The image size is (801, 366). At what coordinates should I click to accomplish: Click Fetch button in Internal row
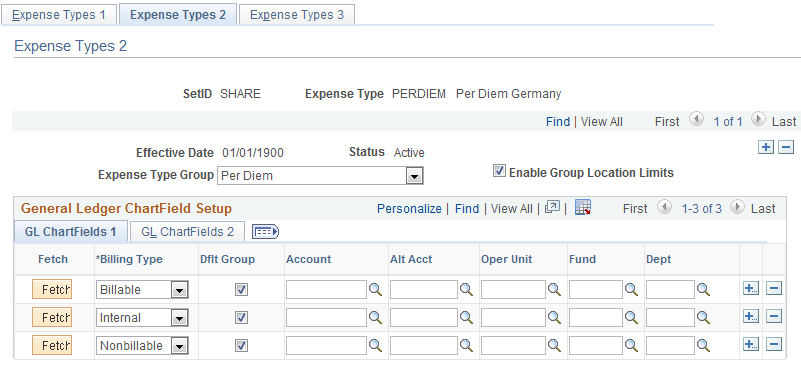52,318
